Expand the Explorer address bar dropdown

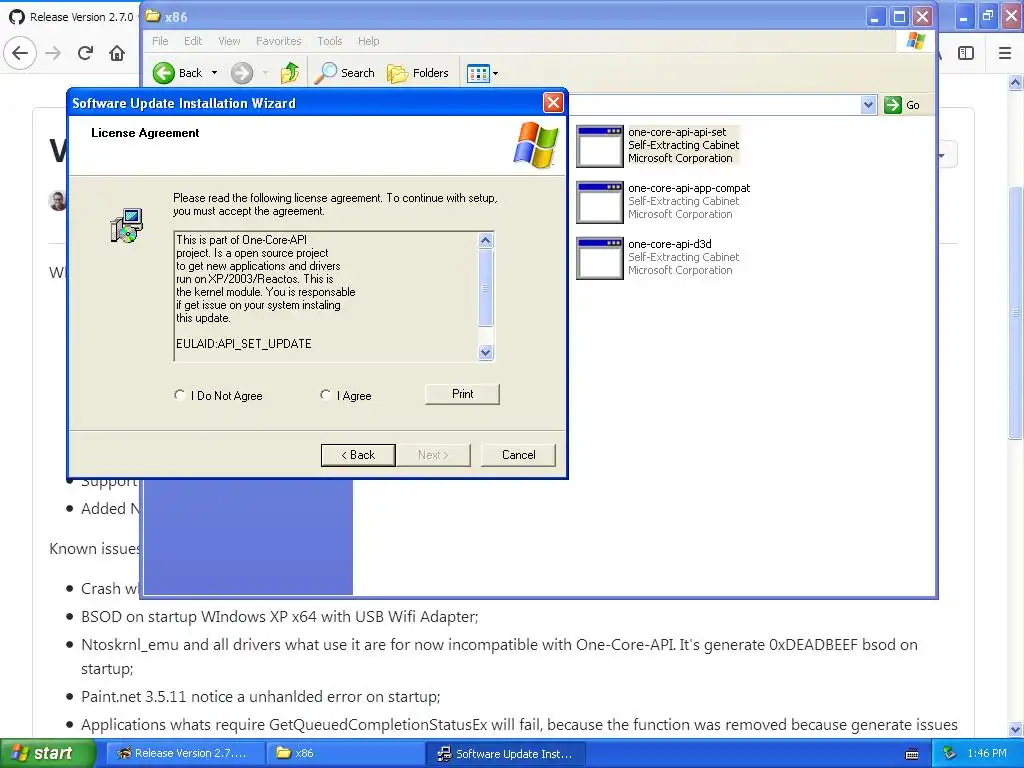(x=868, y=104)
